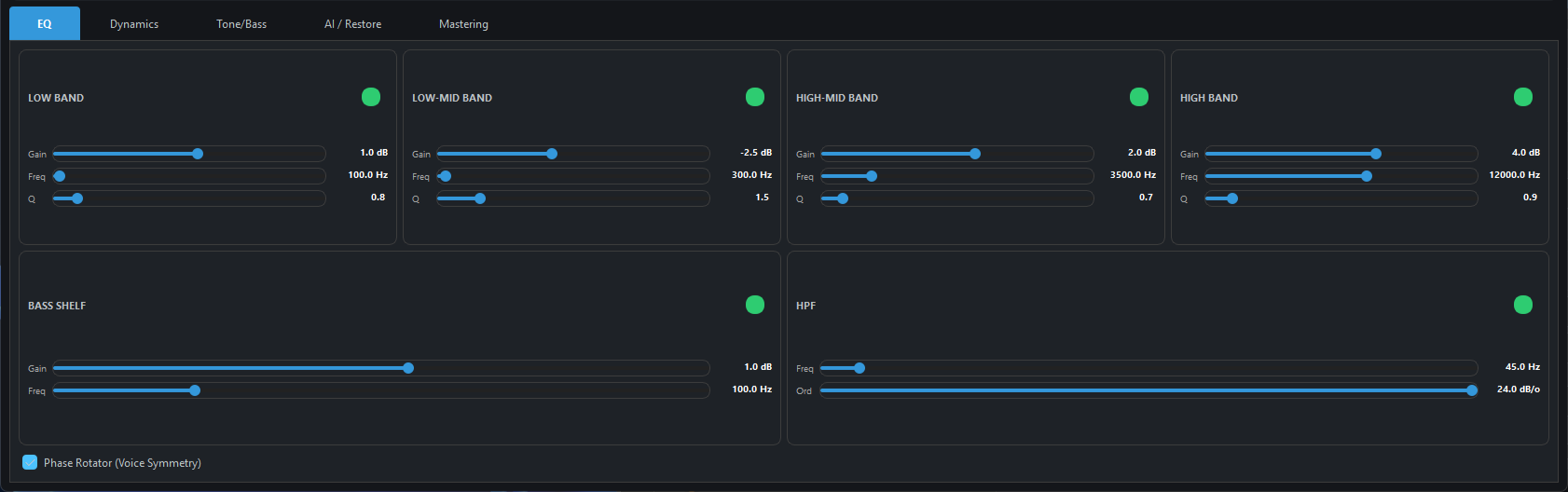Click the LOW-MID BAND heading
Screen dimensions: 1568x492
tap(452, 98)
